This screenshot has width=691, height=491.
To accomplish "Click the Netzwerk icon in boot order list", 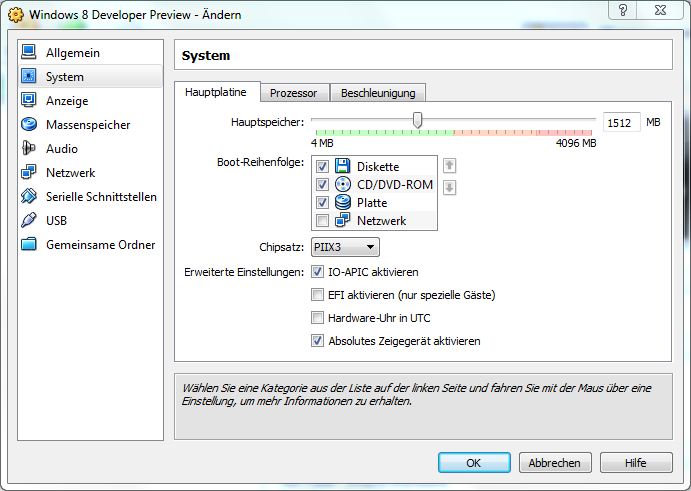I will point(342,220).
